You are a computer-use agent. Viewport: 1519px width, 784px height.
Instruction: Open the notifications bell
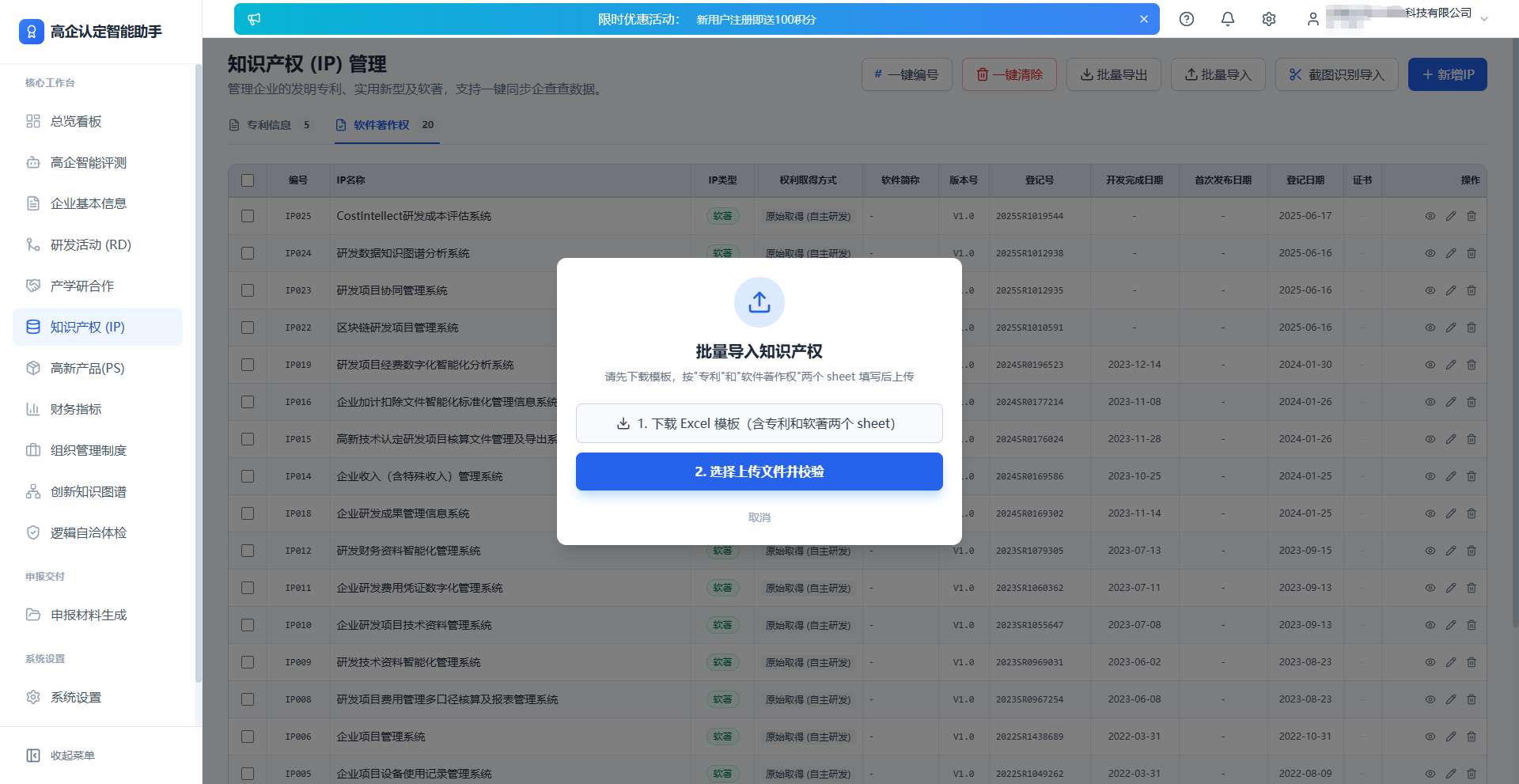1228,19
